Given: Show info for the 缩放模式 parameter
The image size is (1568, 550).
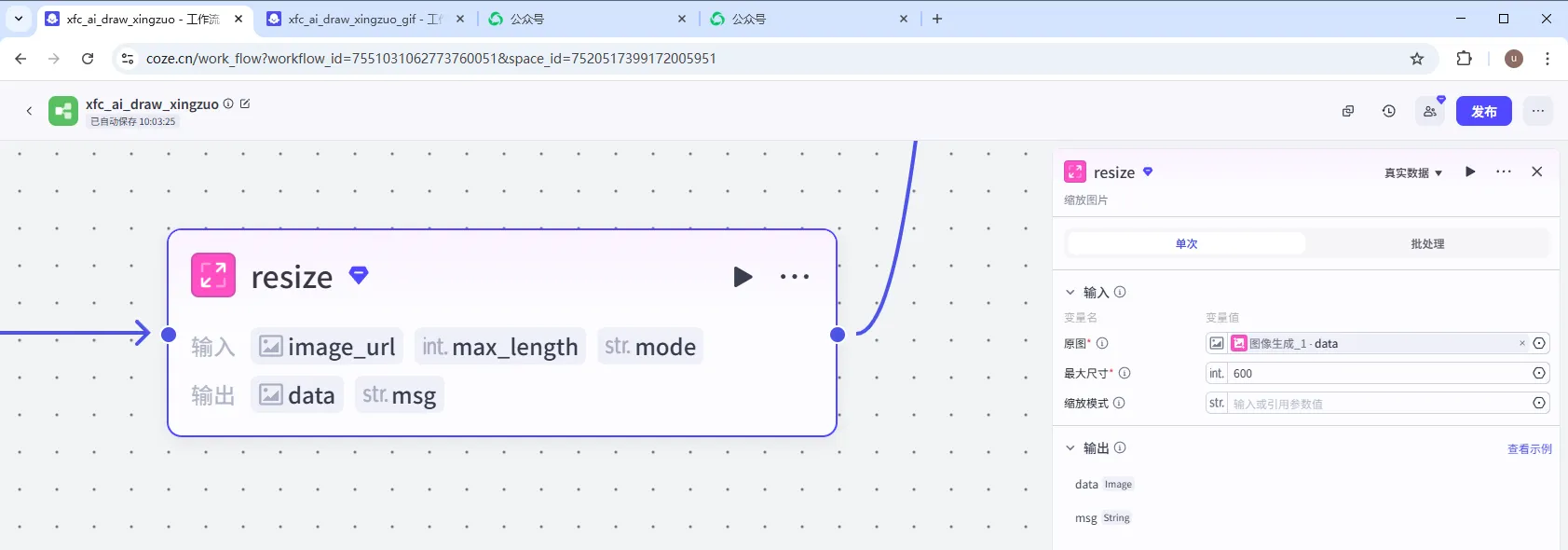Looking at the screenshot, I should pos(1119,403).
